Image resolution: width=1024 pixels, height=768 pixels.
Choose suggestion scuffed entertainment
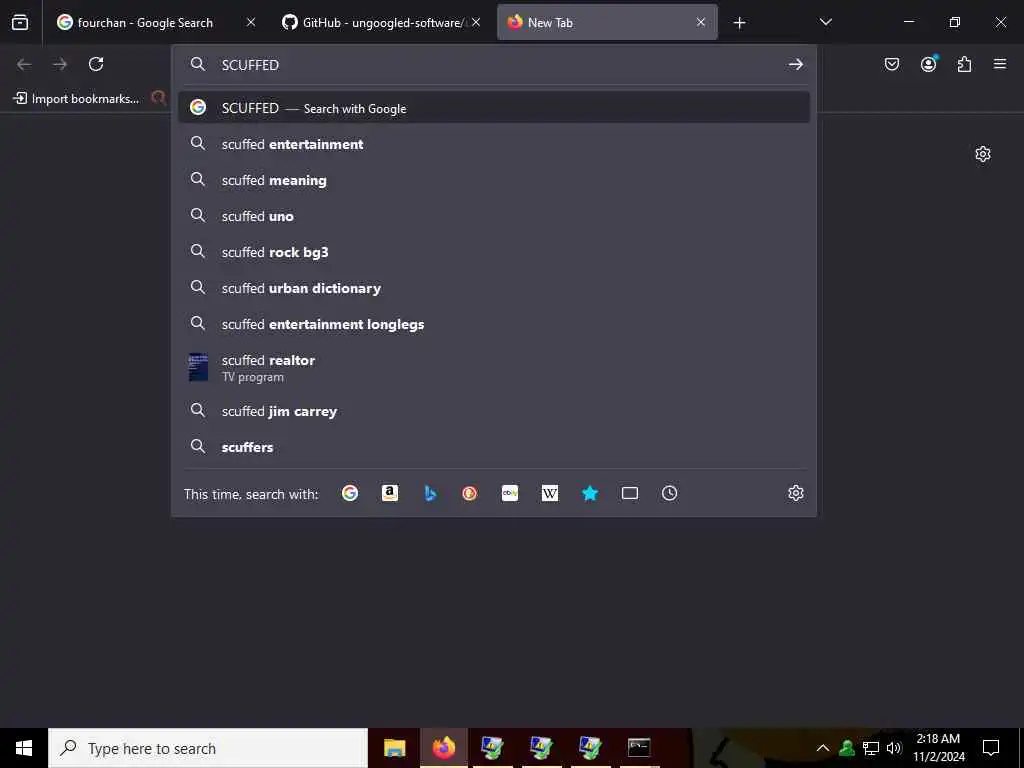tap(494, 144)
